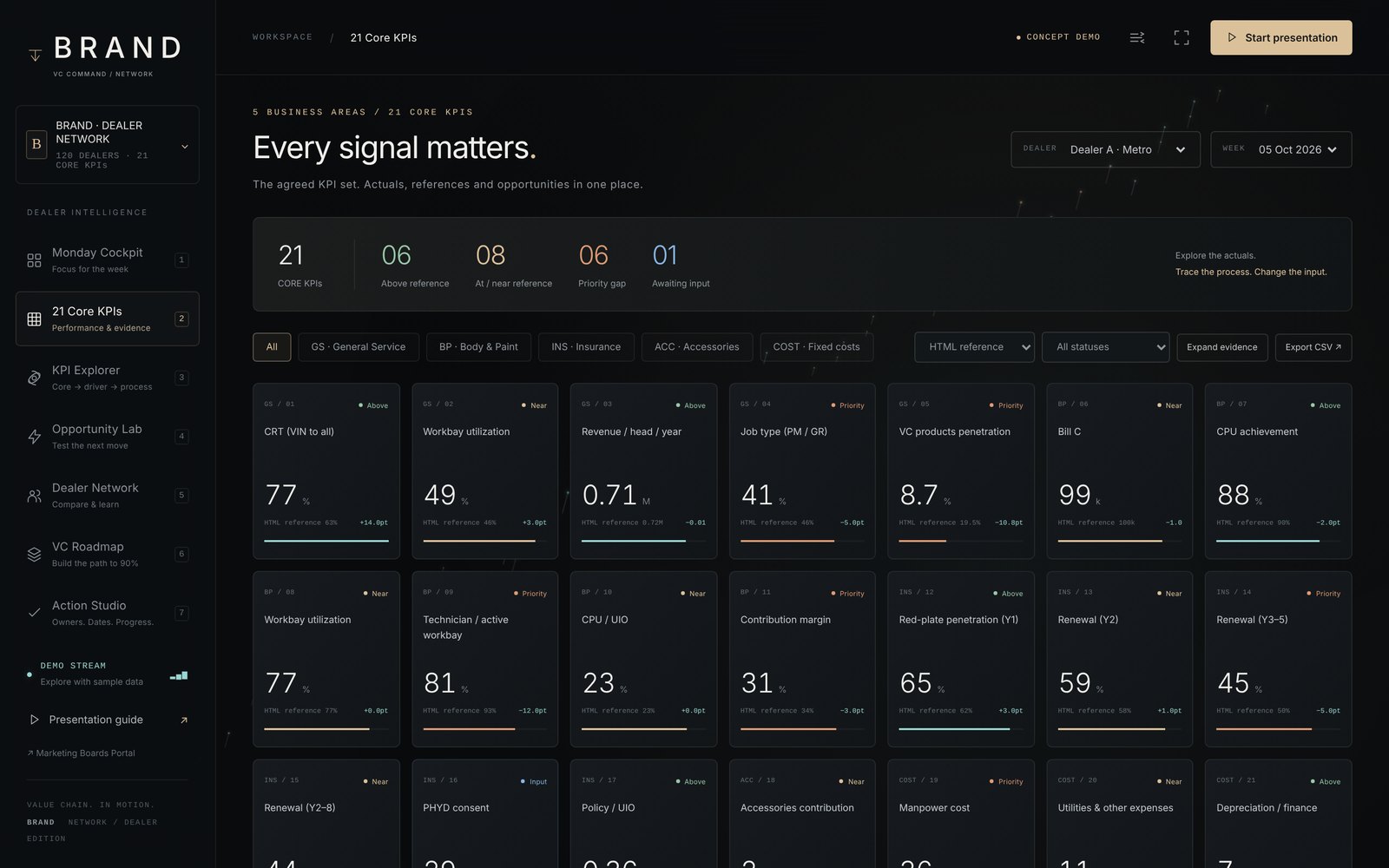Screen dimensions: 1389x868
Task: Open the Week 05 Oct 2026 dropdown
Action: pyautogui.click(x=1281, y=149)
